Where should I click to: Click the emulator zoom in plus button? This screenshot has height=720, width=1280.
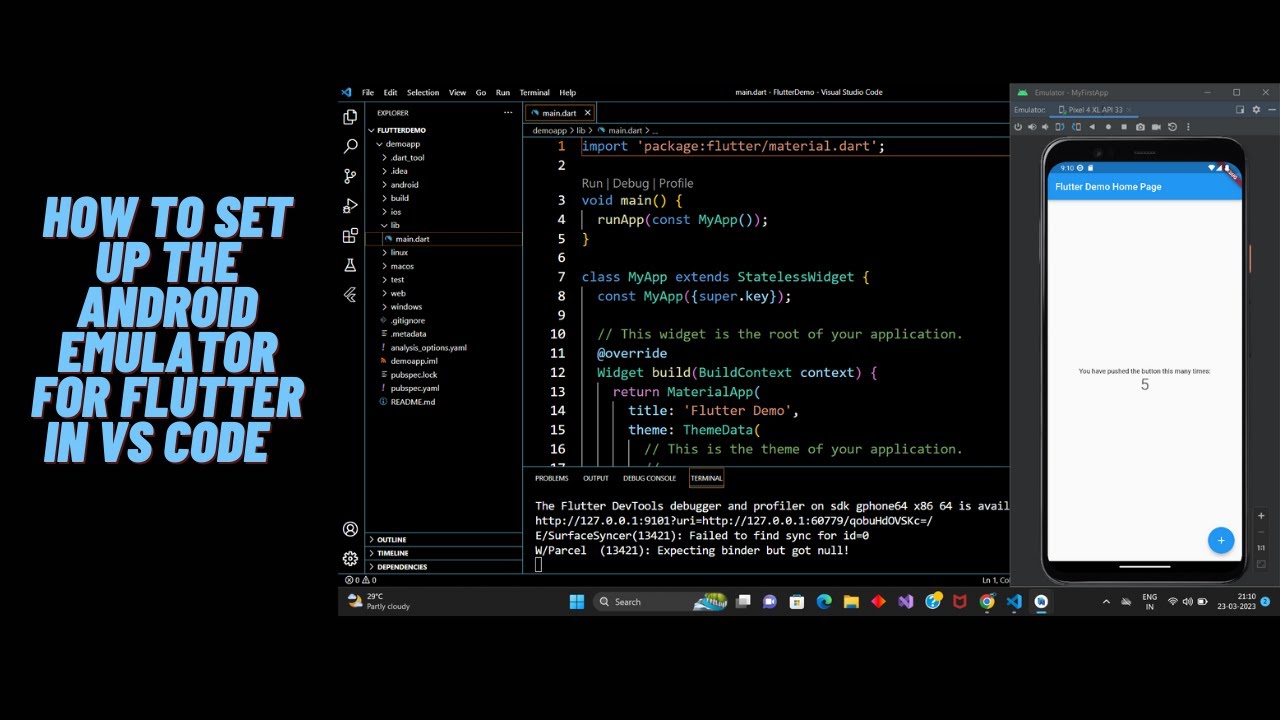(1261, 516)
